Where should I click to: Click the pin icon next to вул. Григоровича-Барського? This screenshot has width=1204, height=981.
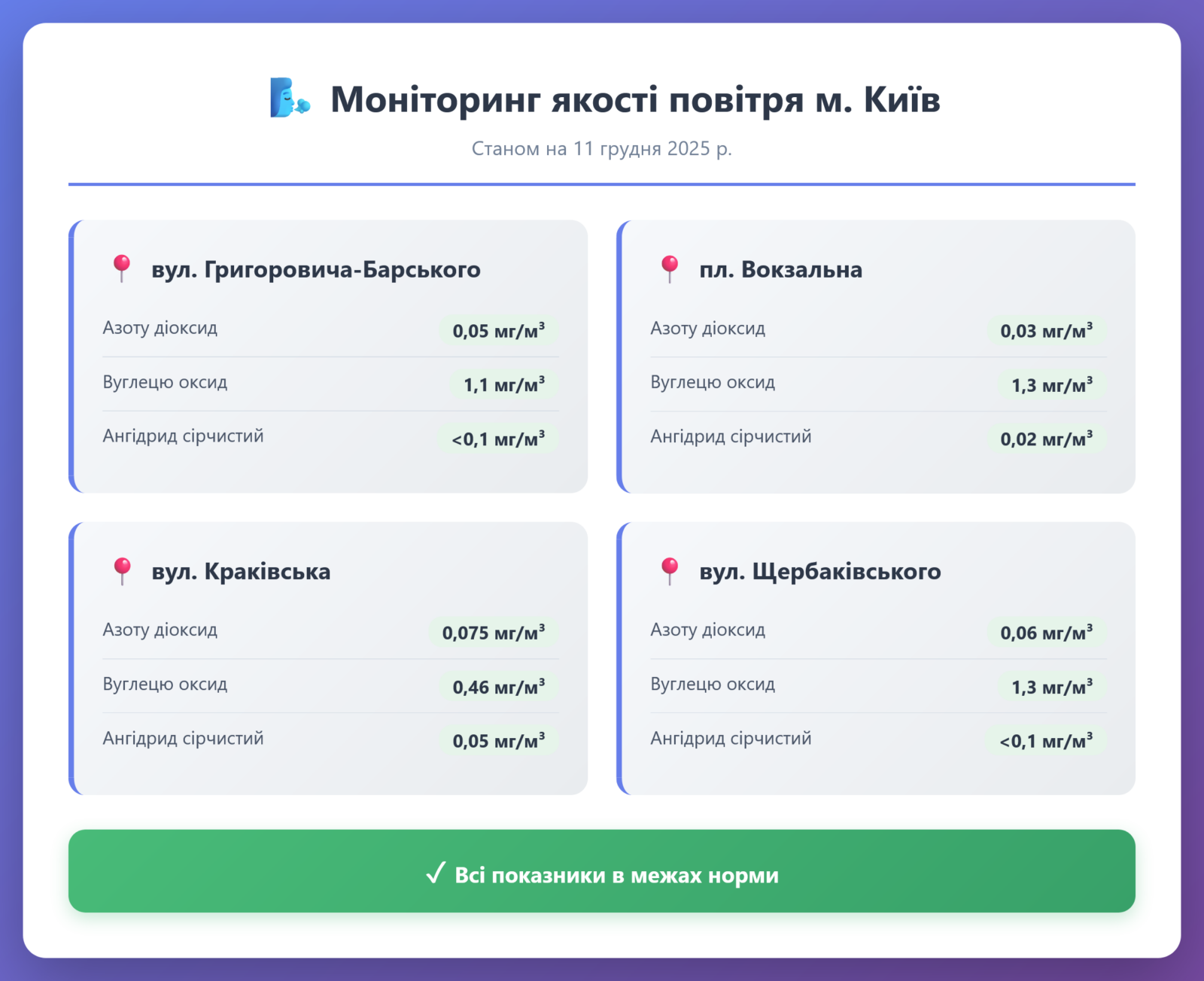point(121,269)
